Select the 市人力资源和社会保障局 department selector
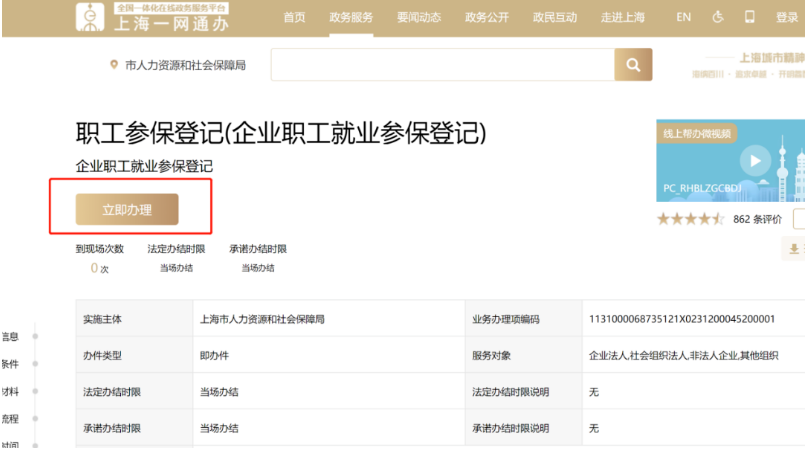This screenshot has width=810, height=452. [x=185, y=65]
